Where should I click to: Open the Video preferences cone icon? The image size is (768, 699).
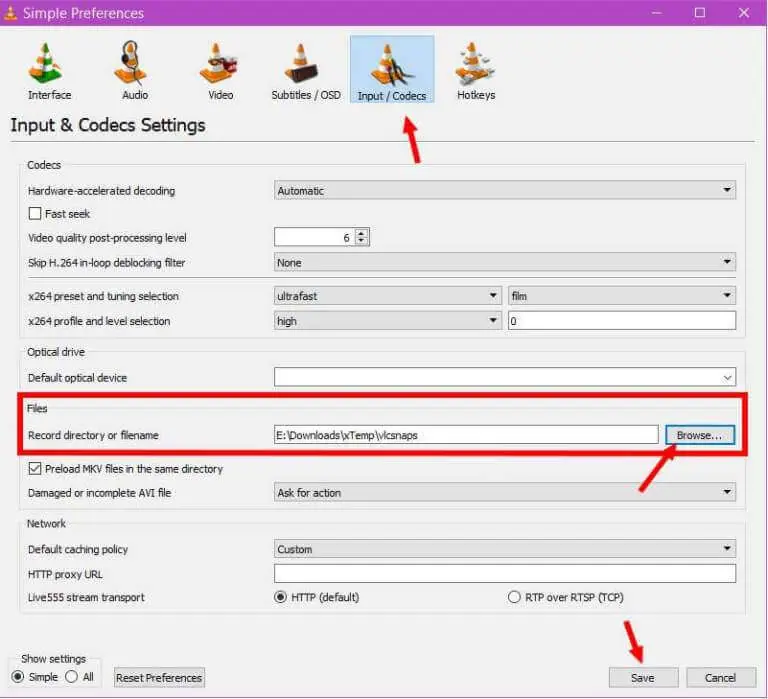218,64
